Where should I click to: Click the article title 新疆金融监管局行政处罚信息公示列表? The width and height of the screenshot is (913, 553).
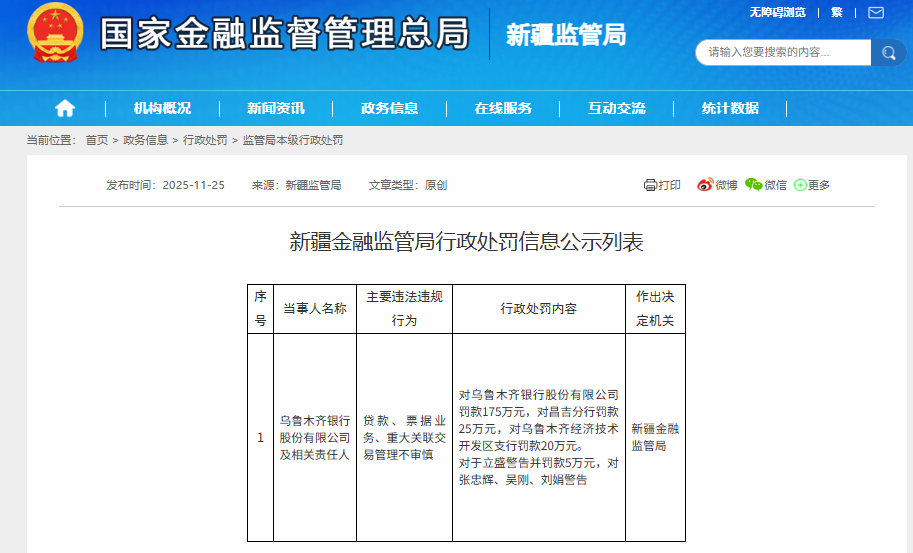point(466,242)
